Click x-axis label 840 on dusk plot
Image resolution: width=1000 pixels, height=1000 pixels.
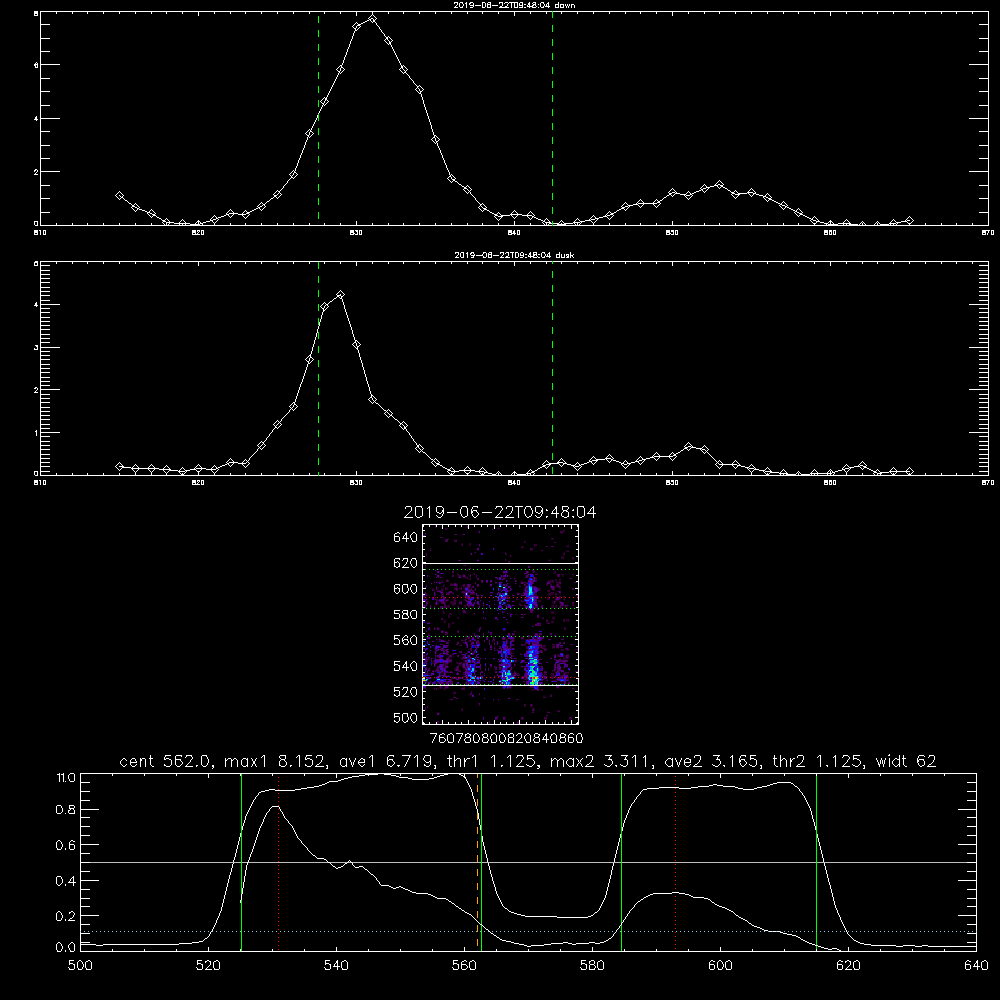(514, 483)
